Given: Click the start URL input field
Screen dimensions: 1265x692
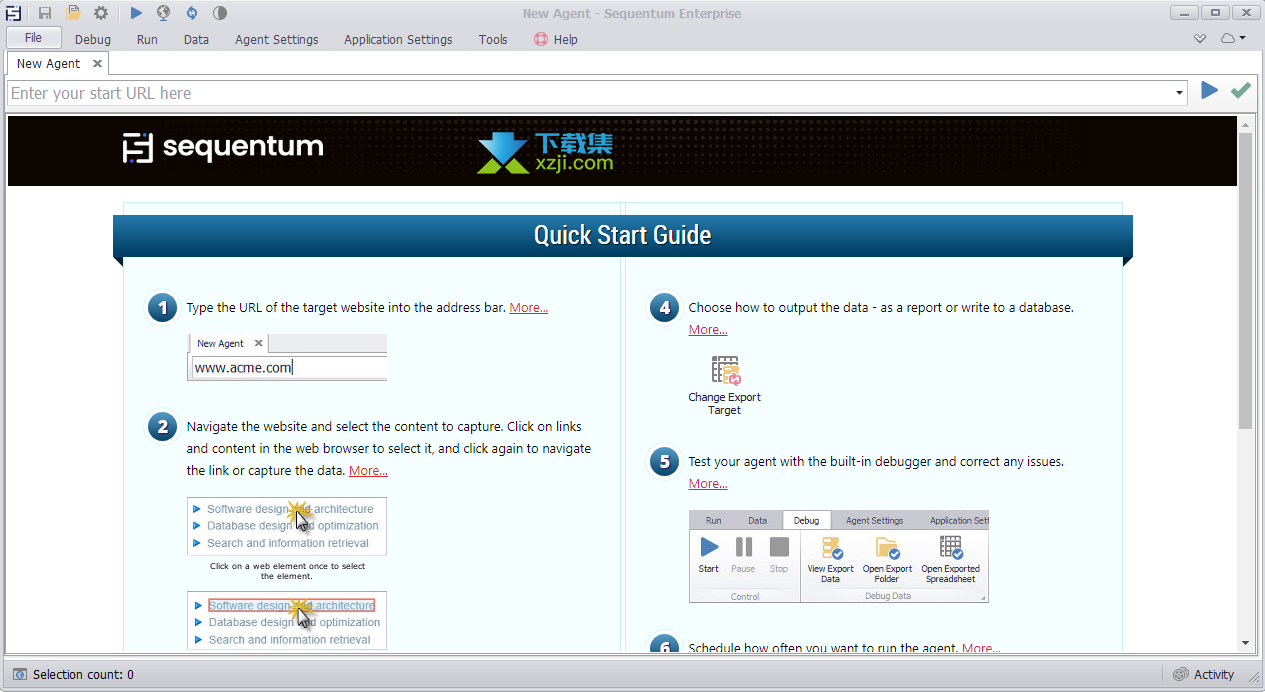Looking at the screenshot, I should (x=590, y=93).
